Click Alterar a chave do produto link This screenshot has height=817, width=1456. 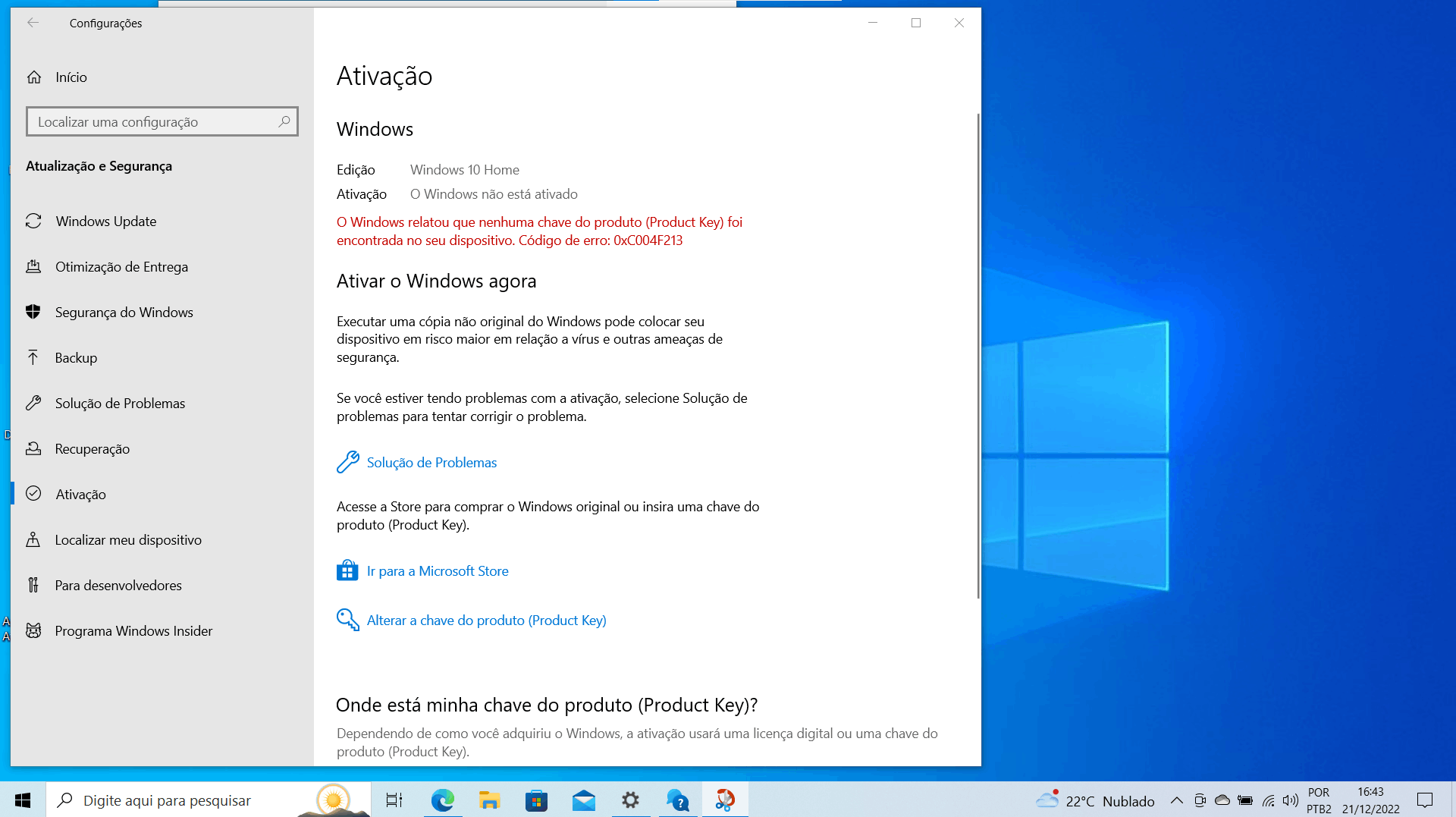pos(486,621)
